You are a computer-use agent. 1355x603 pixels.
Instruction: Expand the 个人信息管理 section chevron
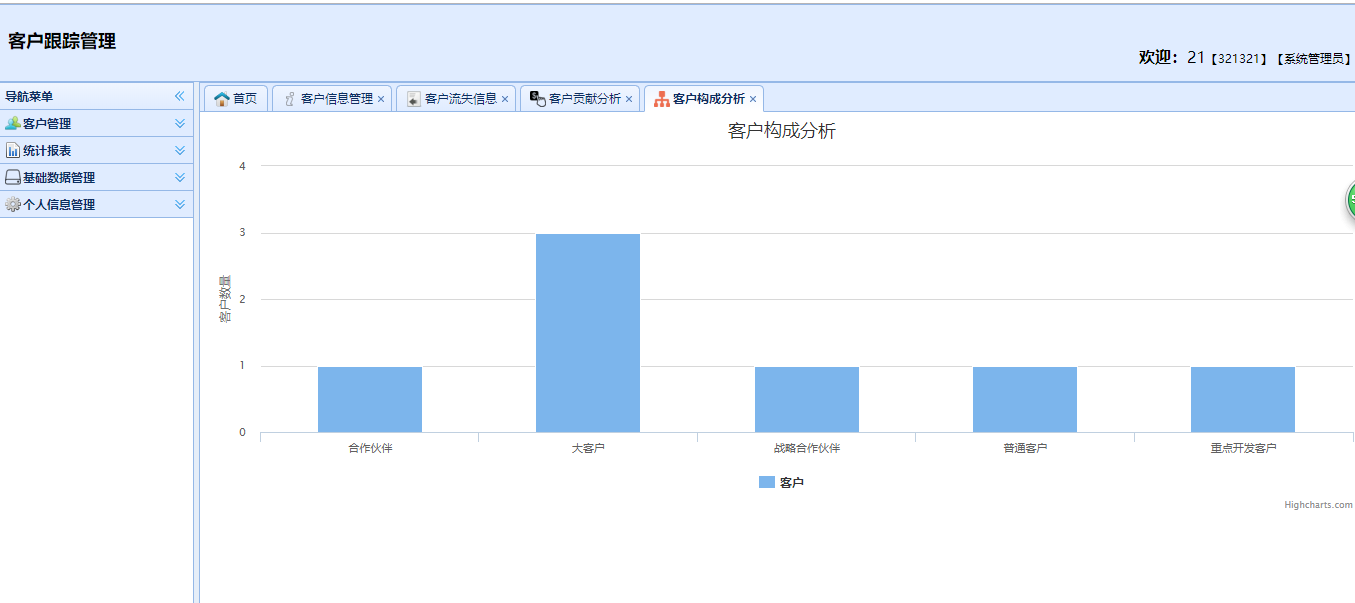pyautogui.click(x=180, y=205)
